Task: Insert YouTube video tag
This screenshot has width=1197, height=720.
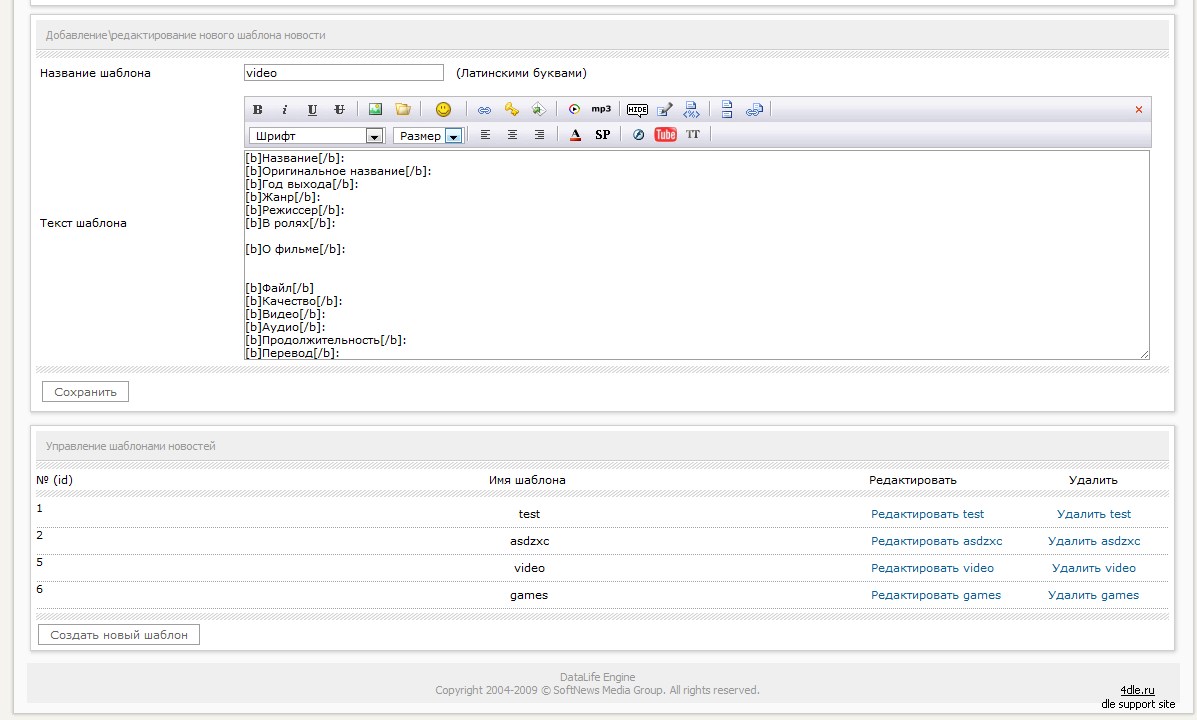Action: [666, 135]
